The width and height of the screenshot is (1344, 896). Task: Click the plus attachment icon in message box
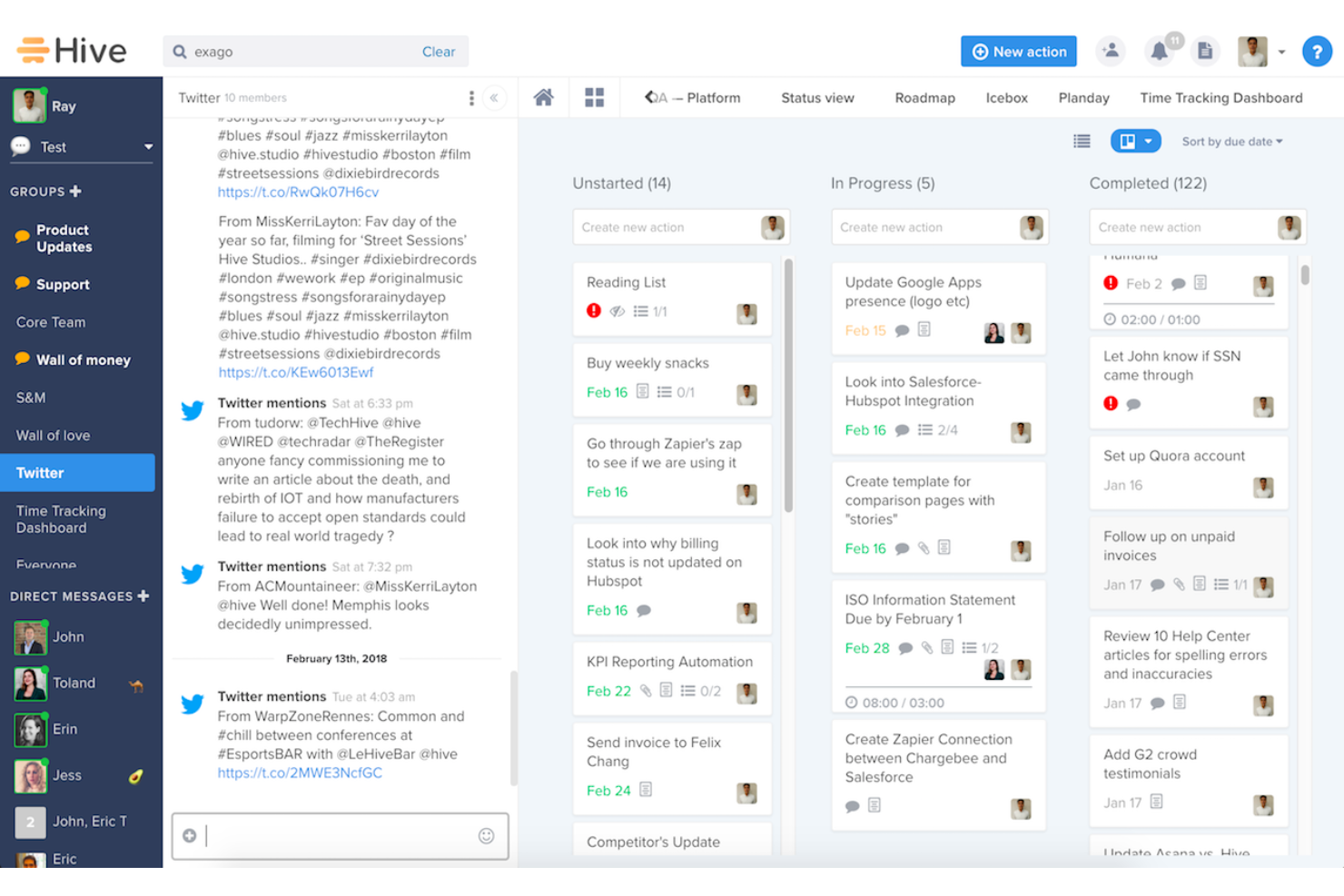[x=189, y=835]
